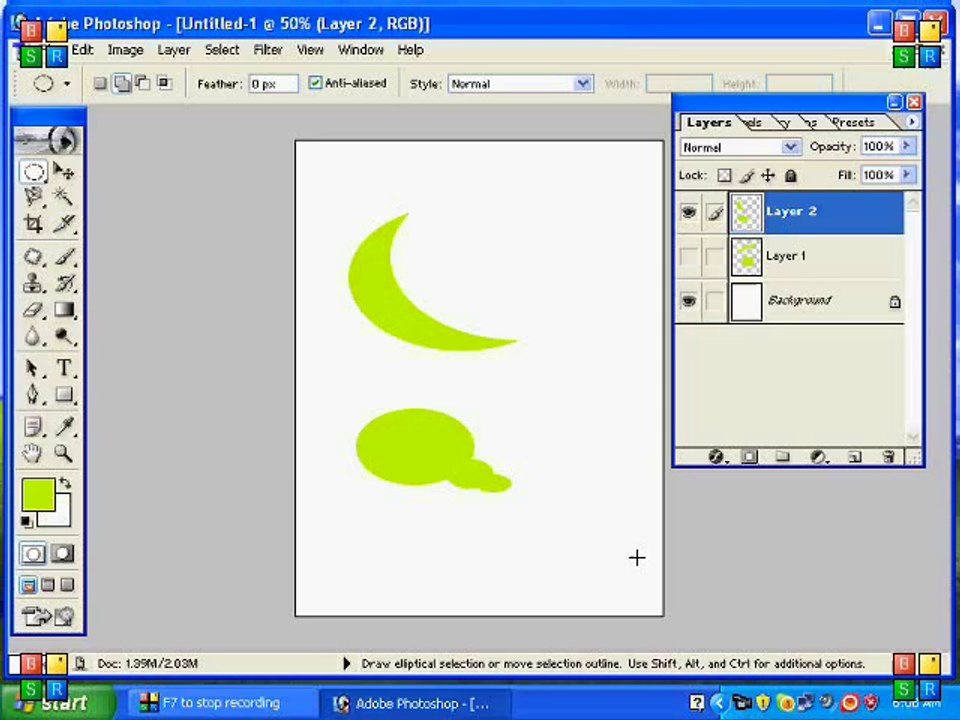Open the Filter menu
The image size is (960, 720).
[x=268, y=50]
